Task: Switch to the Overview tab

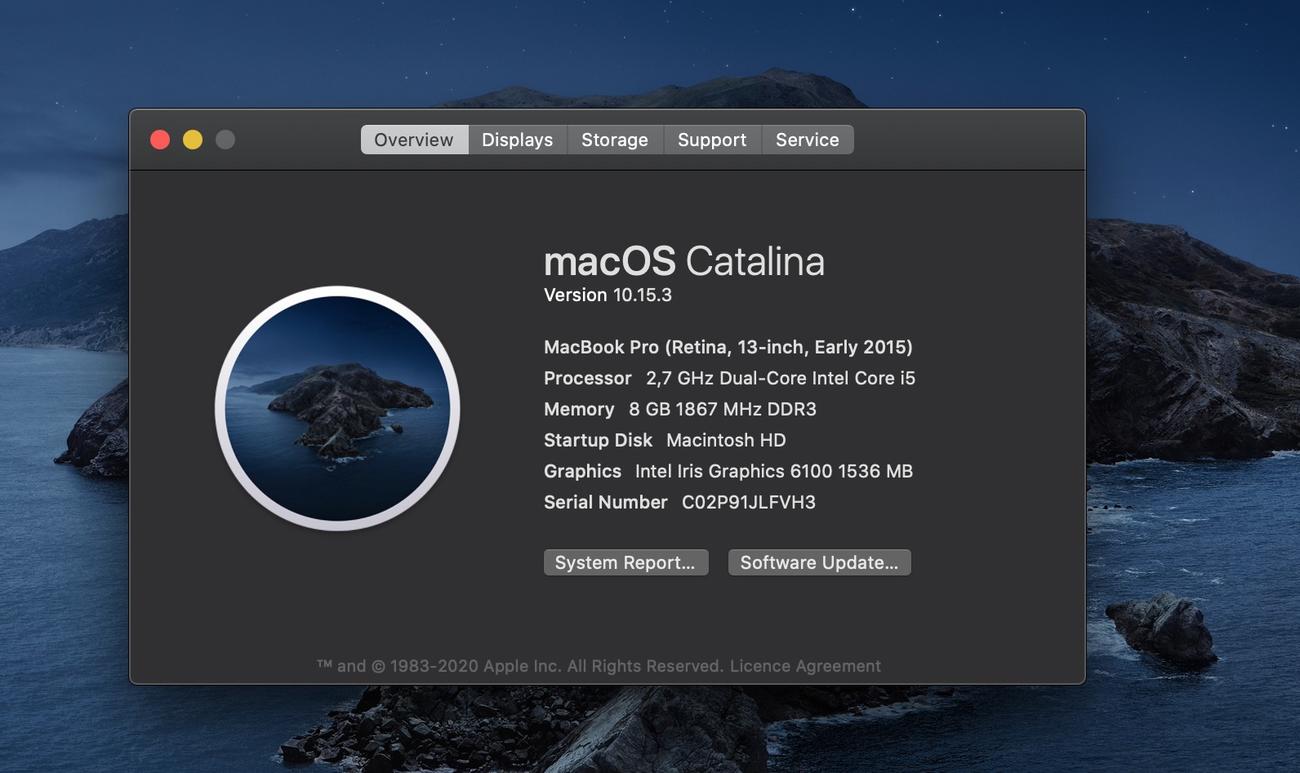Action: click(x=414, y=140)
